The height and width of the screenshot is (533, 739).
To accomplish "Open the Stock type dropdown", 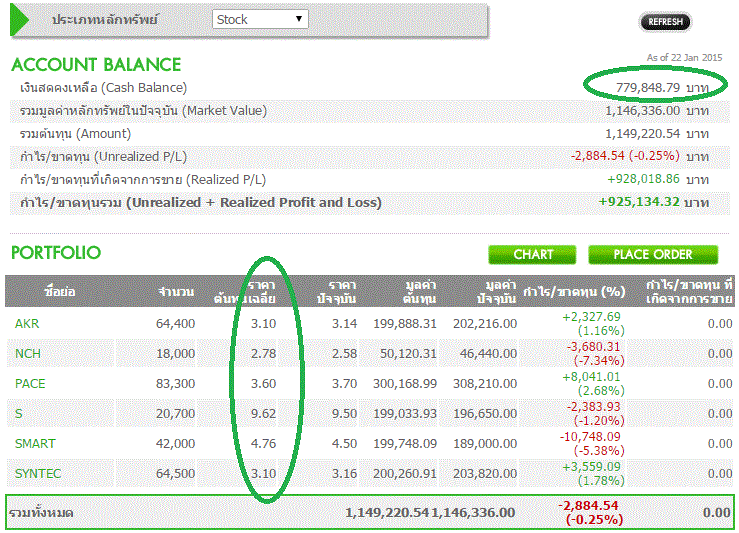I will [263, 19].
